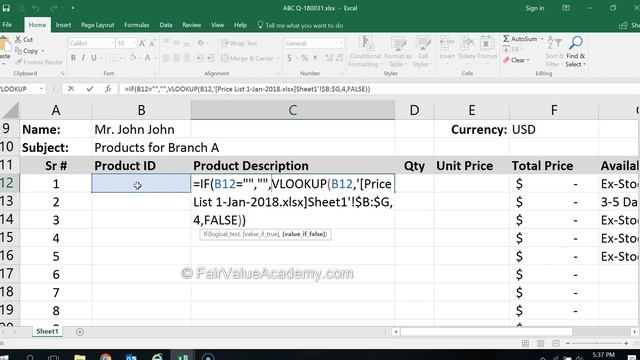This screenshot has height=360, width=640.
Task: Click the Format Painter tool
Action: pyautogui.click(x=39, y=62)
